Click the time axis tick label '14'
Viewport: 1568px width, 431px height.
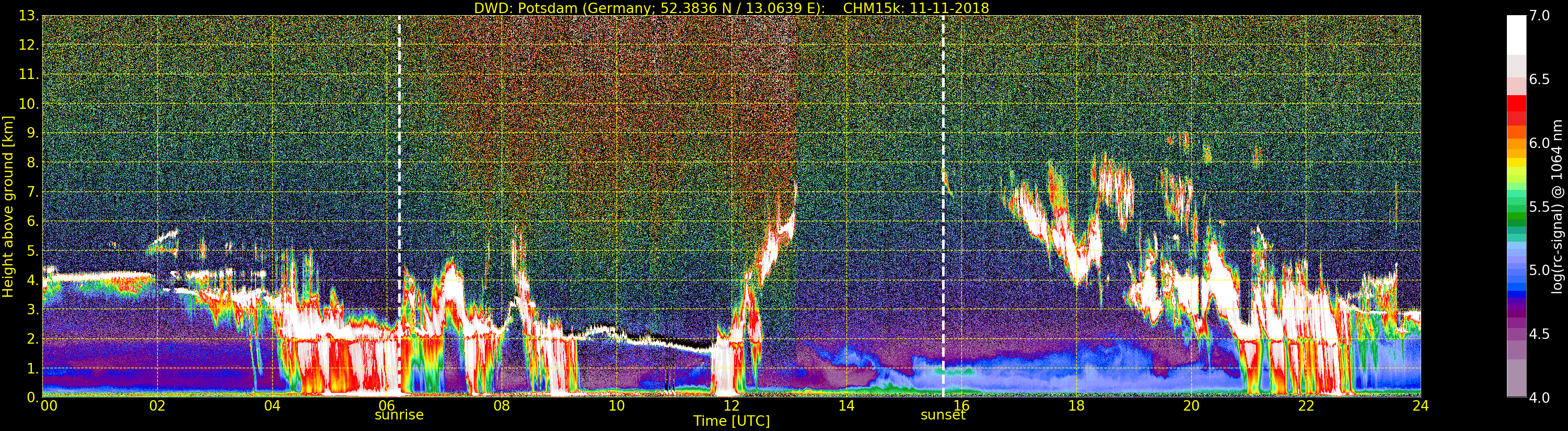coord(846,405)
